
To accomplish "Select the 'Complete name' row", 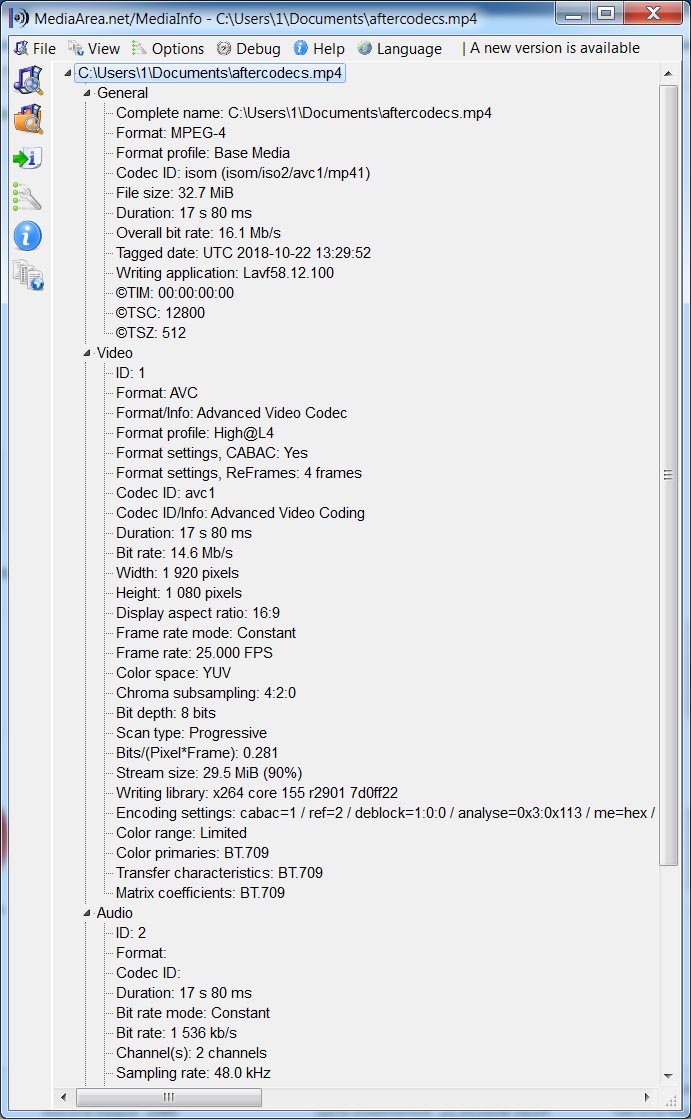I will coord(303,113).
